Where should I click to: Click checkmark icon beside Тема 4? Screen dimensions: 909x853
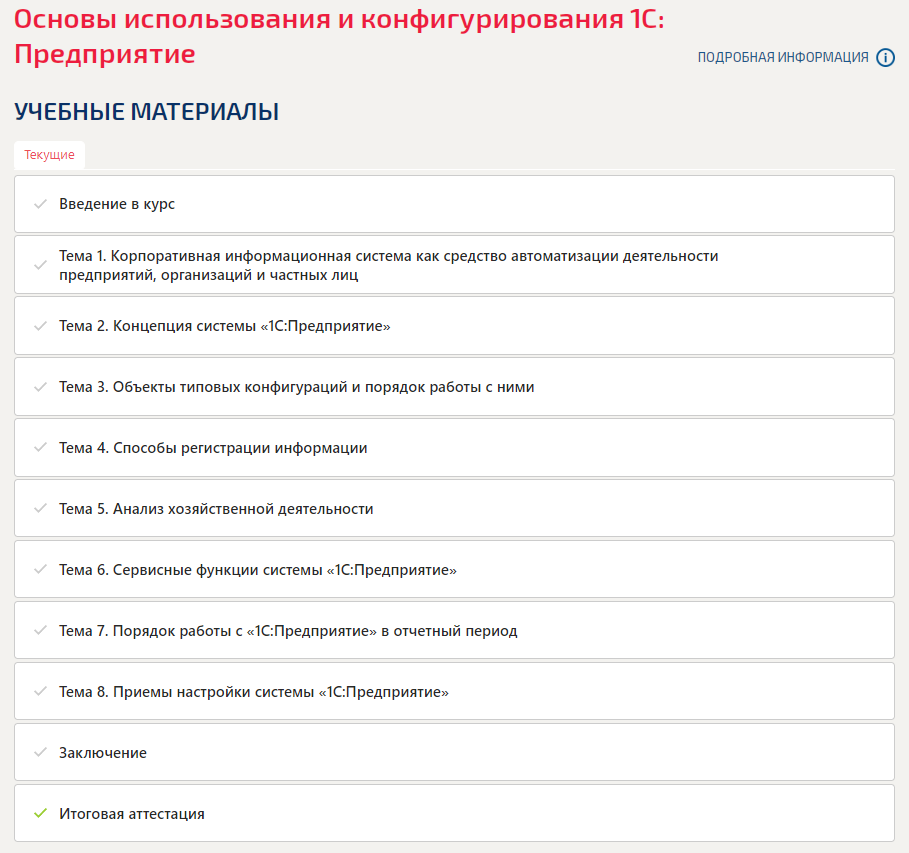[x=40, y=448]
